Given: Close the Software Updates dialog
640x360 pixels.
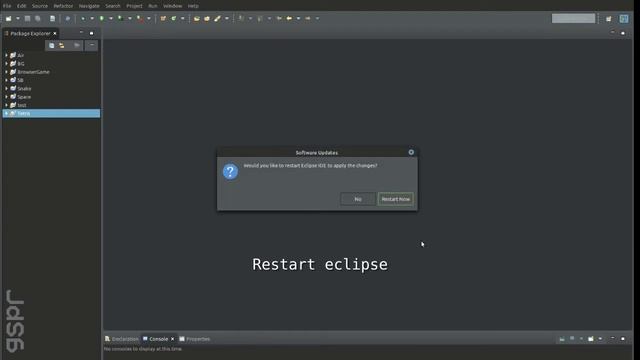Looking at the screenshot, I should tap(411, 152).
